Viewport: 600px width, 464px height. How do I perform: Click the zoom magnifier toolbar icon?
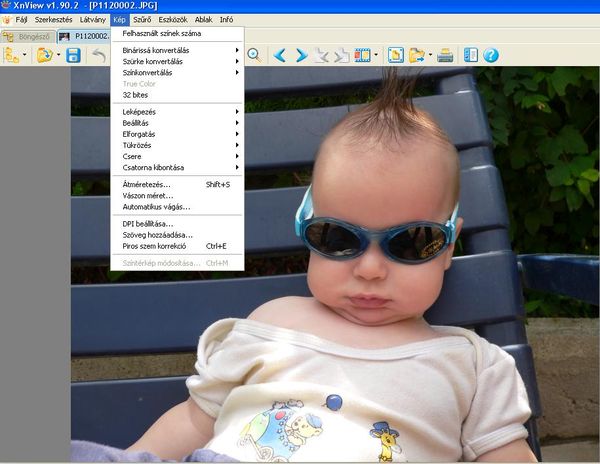(x=254, y=55)
